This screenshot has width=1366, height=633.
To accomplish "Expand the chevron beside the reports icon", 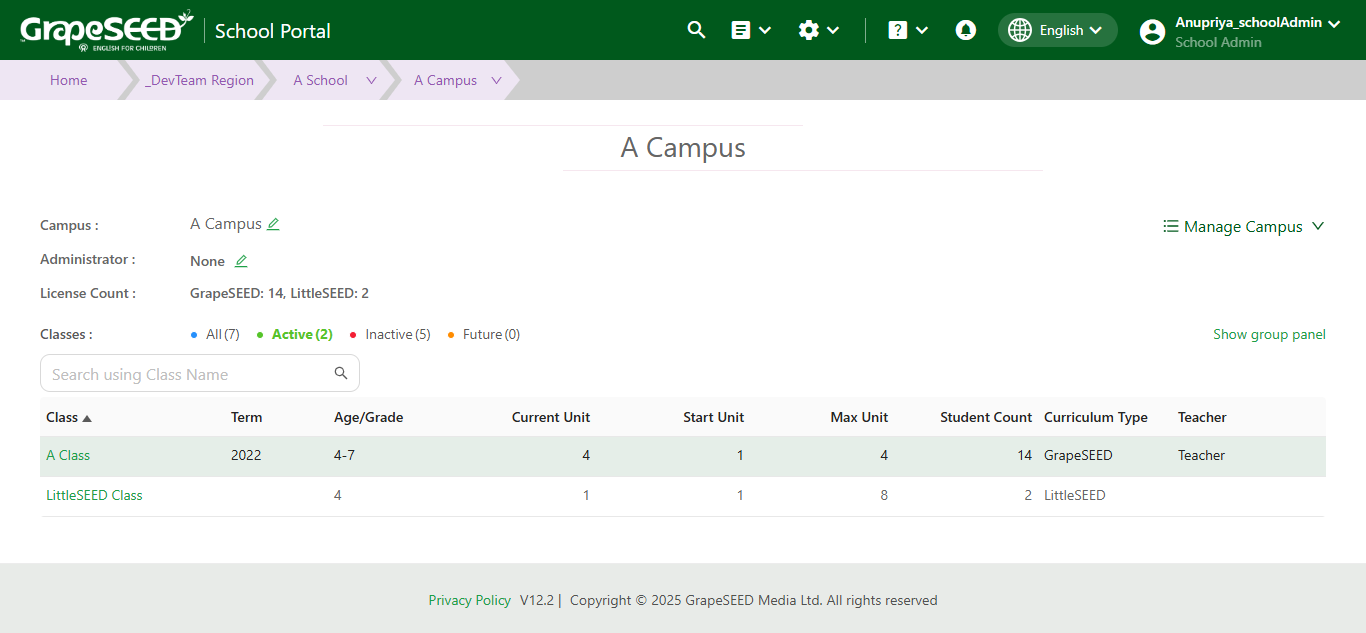I will coord(765,30).
